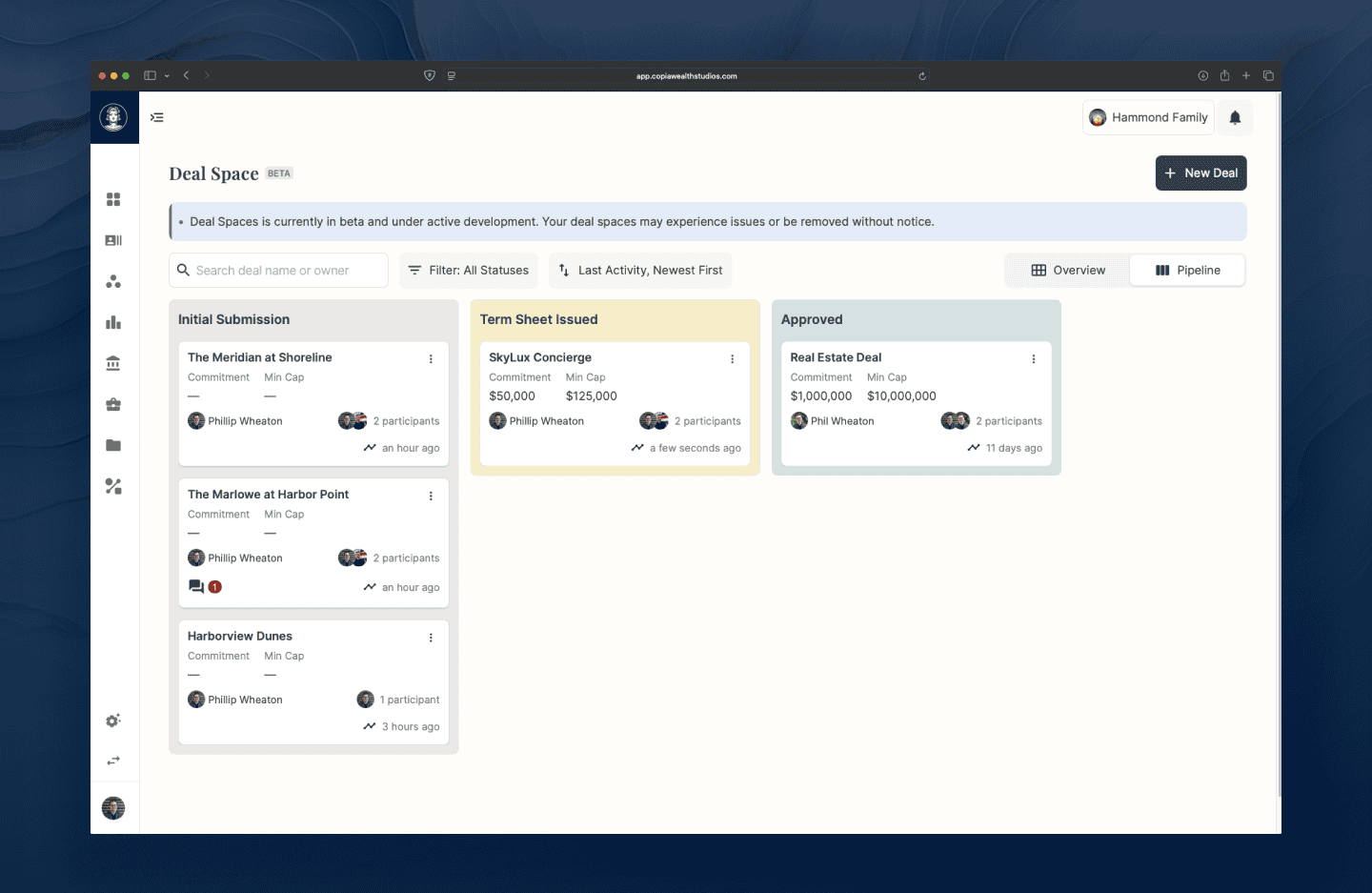1372x893 pixels.
Task: Open options menu for SkyLux Concierge
Action: tap(732, 359)
